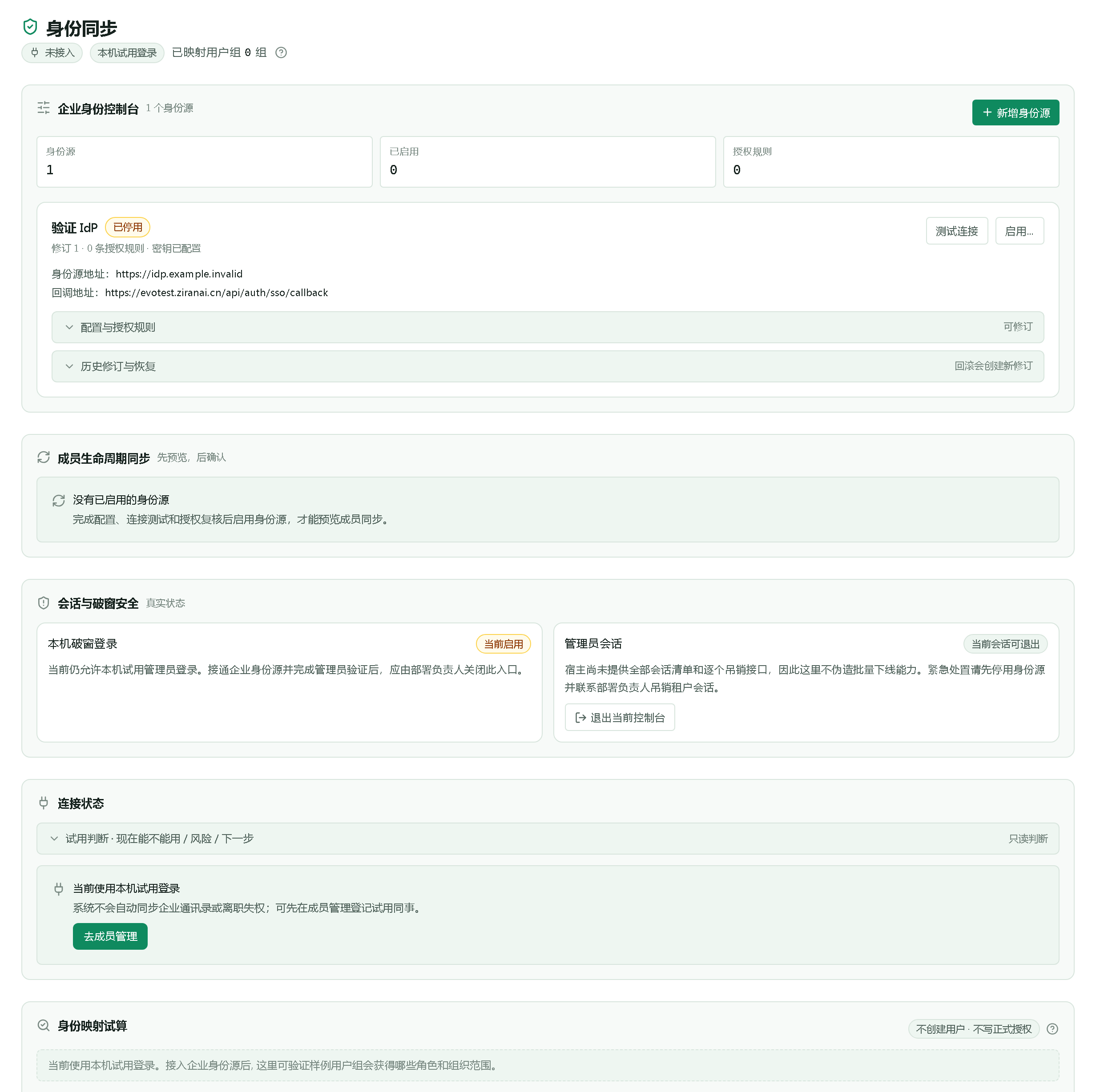Click 授权规则 count card

tap(890, 161)
